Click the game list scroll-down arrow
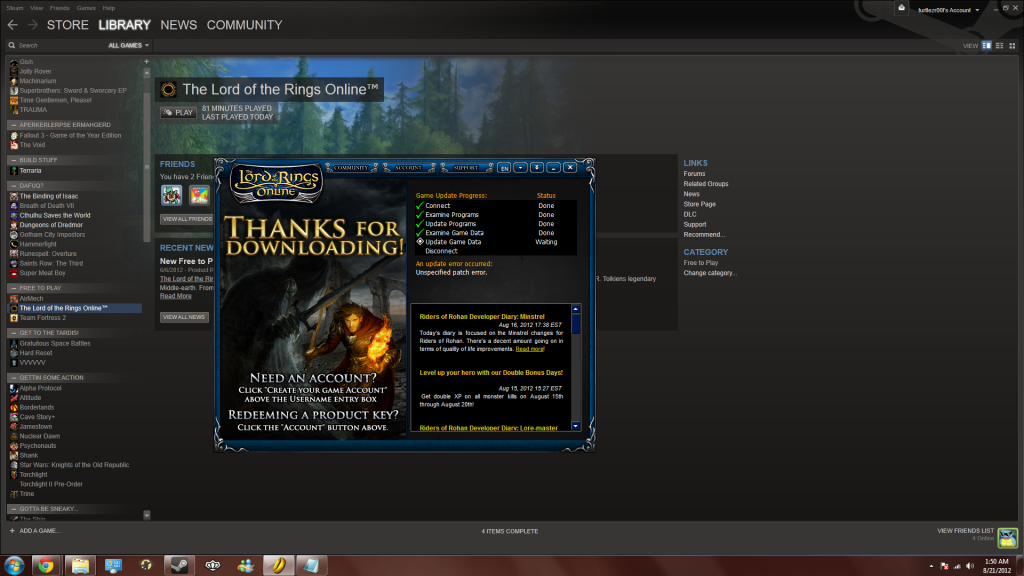Screen dimensions: 1024x576 click(x=146, y=515)
